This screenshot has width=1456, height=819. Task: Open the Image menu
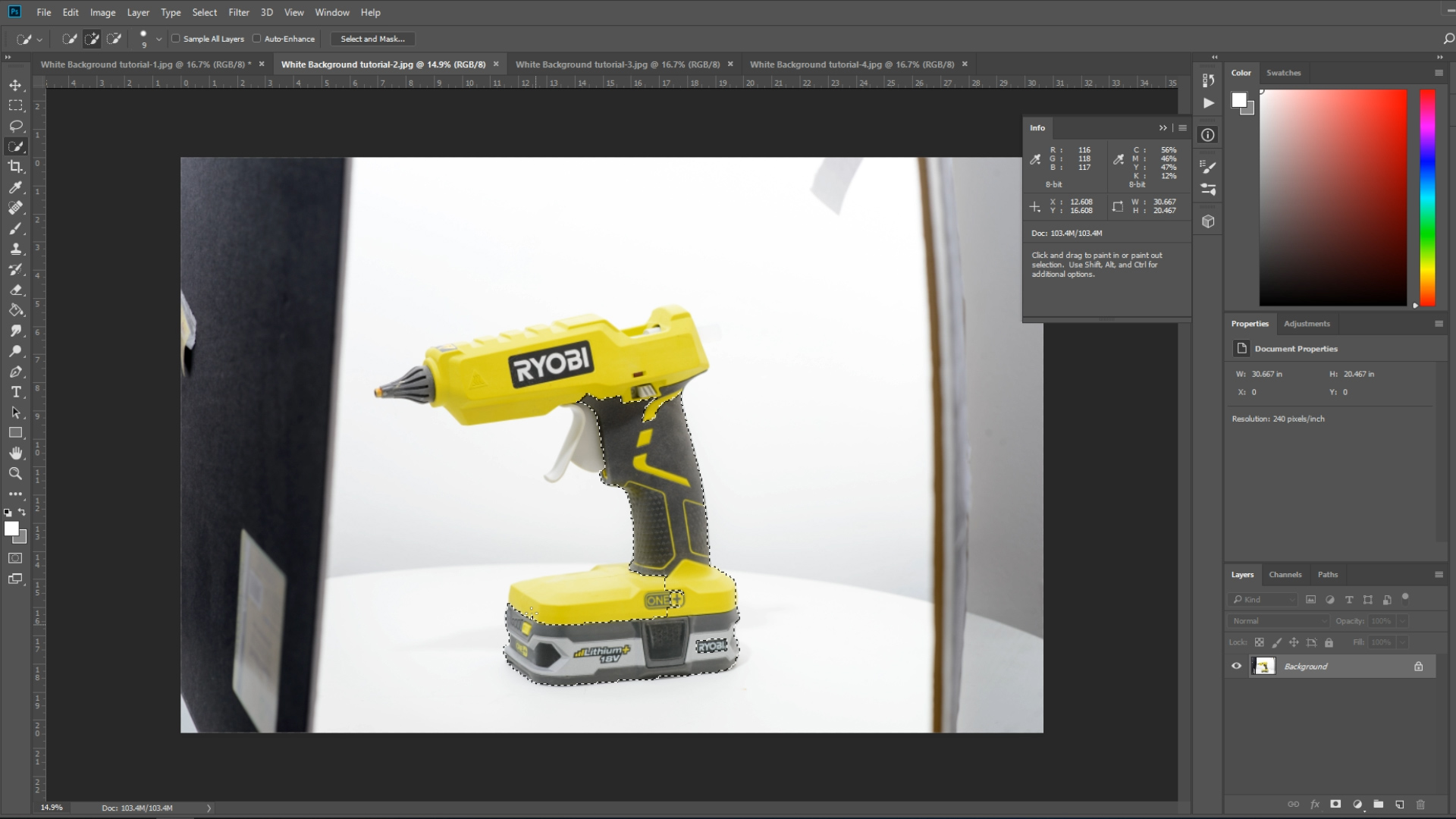[x=102, y=12]
